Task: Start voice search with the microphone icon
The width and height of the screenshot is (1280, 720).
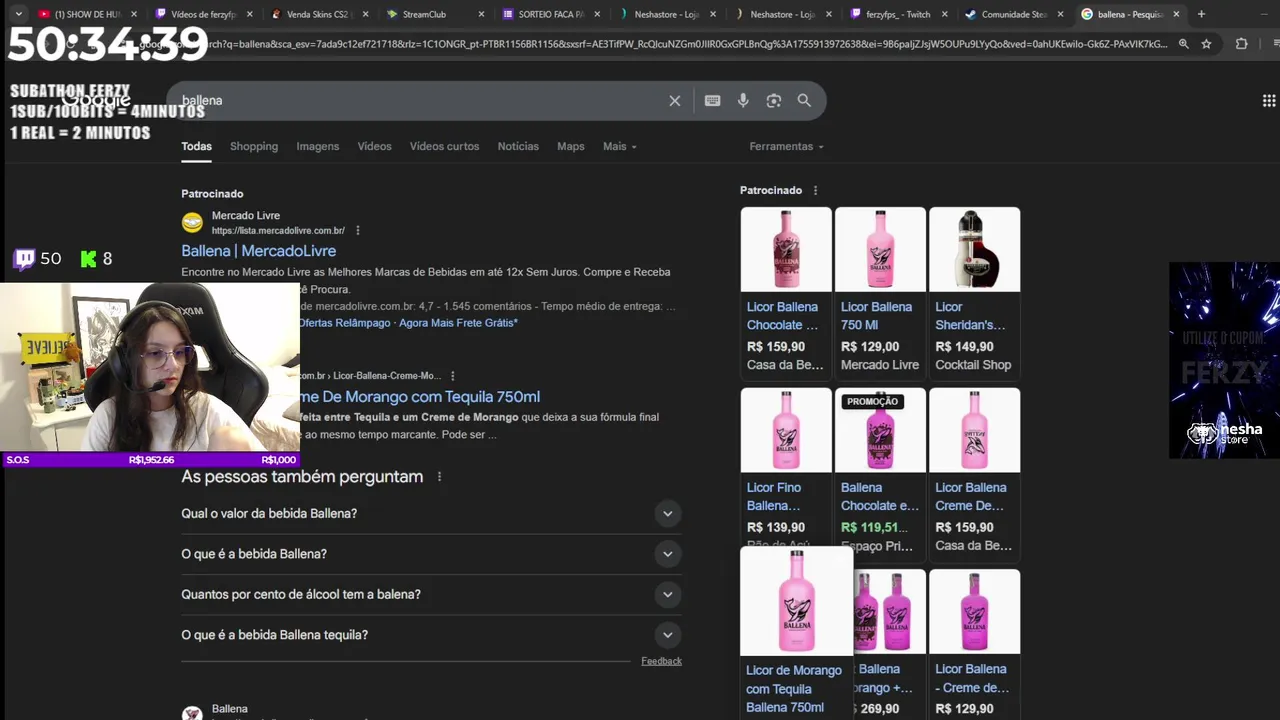Action: [x=743, y=101]
